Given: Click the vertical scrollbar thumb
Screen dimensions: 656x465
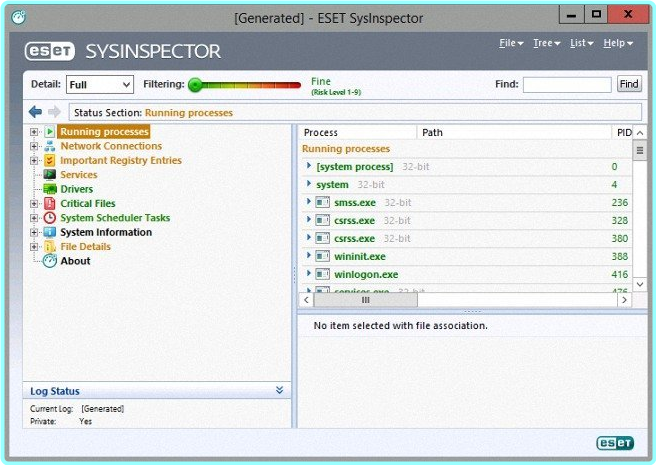Looking at the screenshot, I should tap(640, 150).
